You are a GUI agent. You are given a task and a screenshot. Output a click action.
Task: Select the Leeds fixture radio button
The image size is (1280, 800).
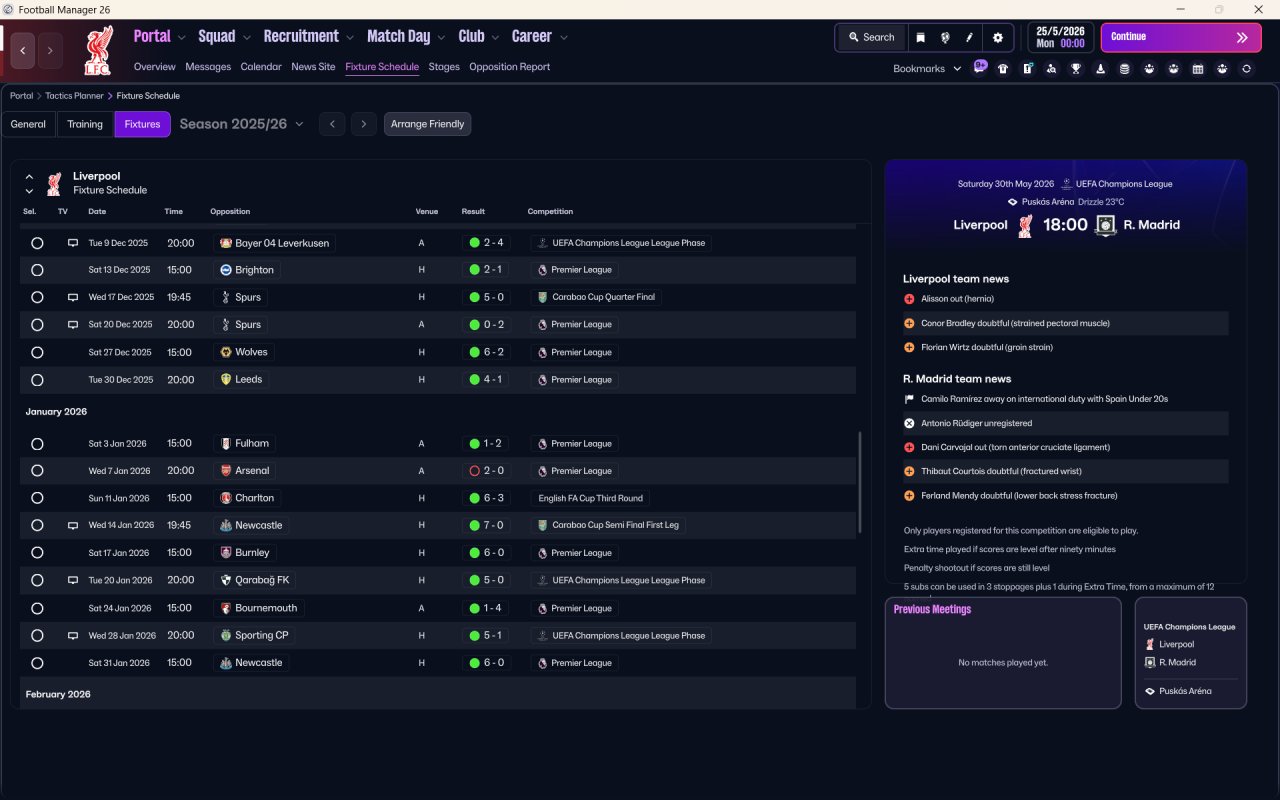[x=37, y=380]
